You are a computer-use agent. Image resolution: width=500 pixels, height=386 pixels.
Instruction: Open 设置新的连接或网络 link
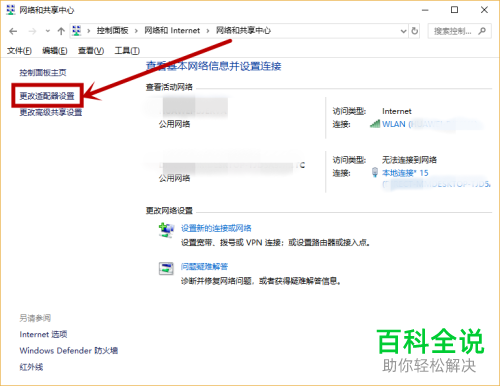[x=216, y=228]
